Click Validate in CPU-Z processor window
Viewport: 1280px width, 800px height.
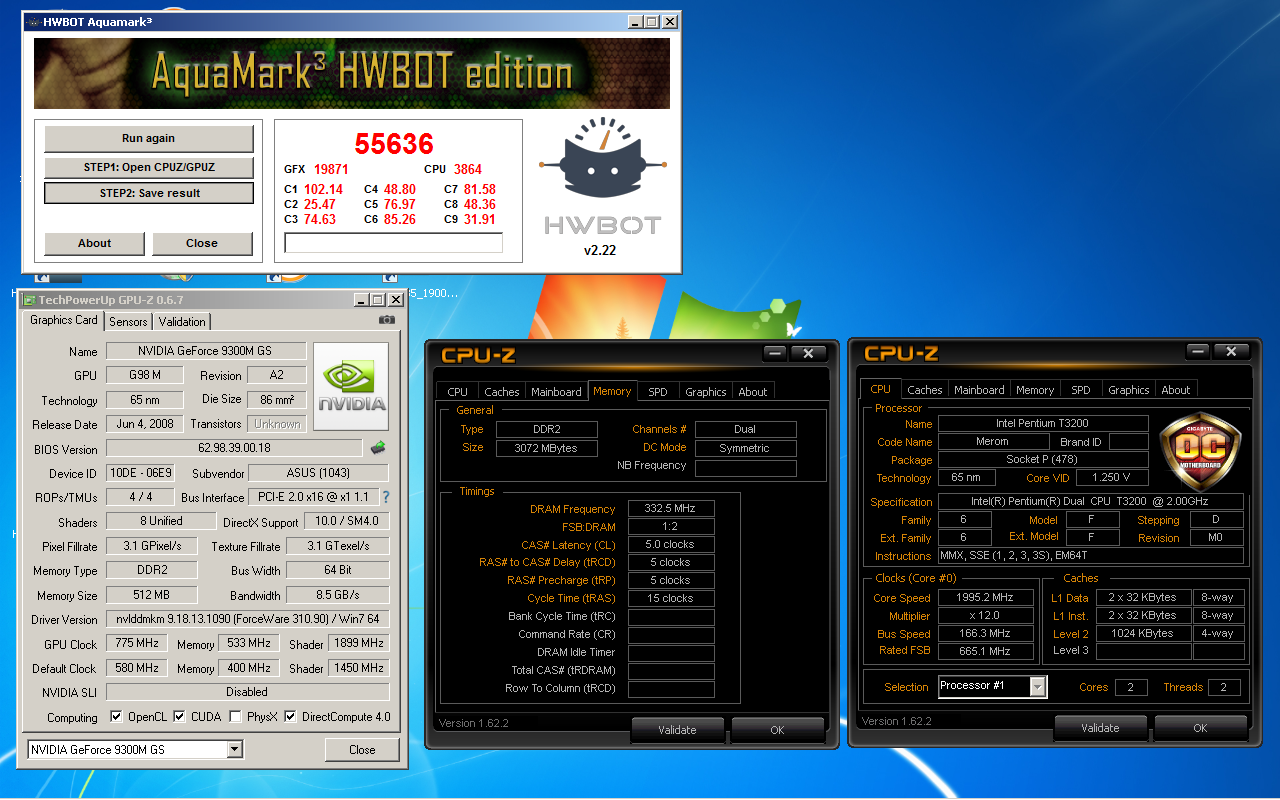click(1100, 728)
